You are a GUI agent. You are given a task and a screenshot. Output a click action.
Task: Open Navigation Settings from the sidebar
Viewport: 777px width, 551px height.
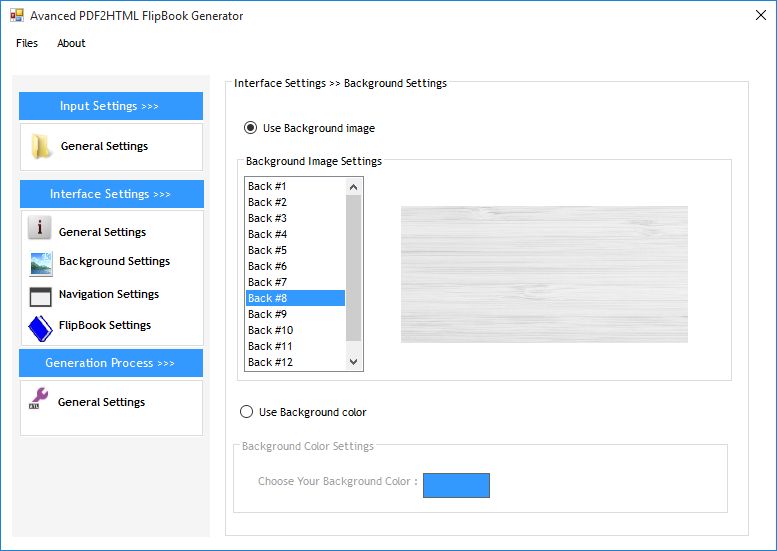pyautogui.click(x=108, y=294)
